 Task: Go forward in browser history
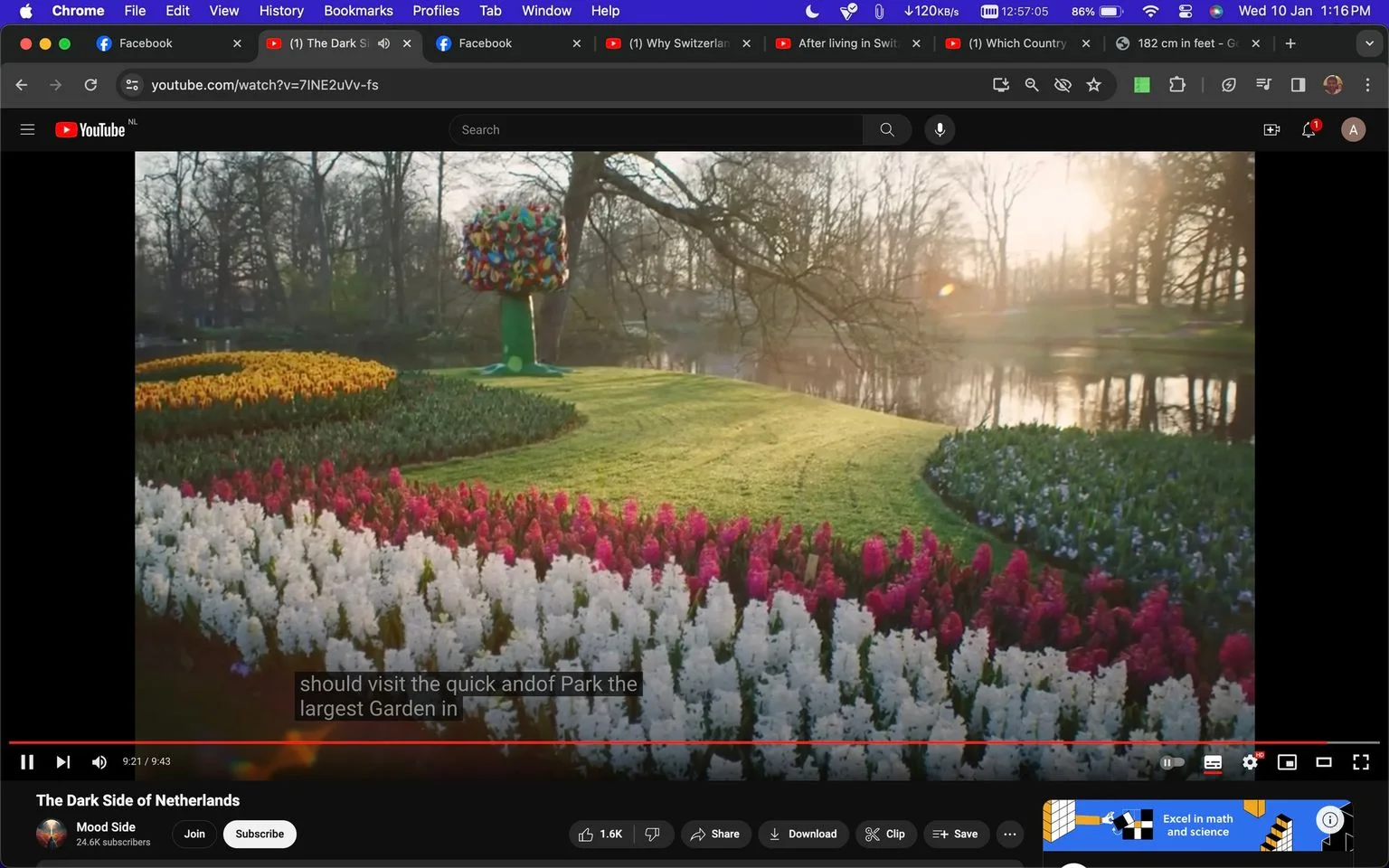pyautogui.click(x=56, y=84)
